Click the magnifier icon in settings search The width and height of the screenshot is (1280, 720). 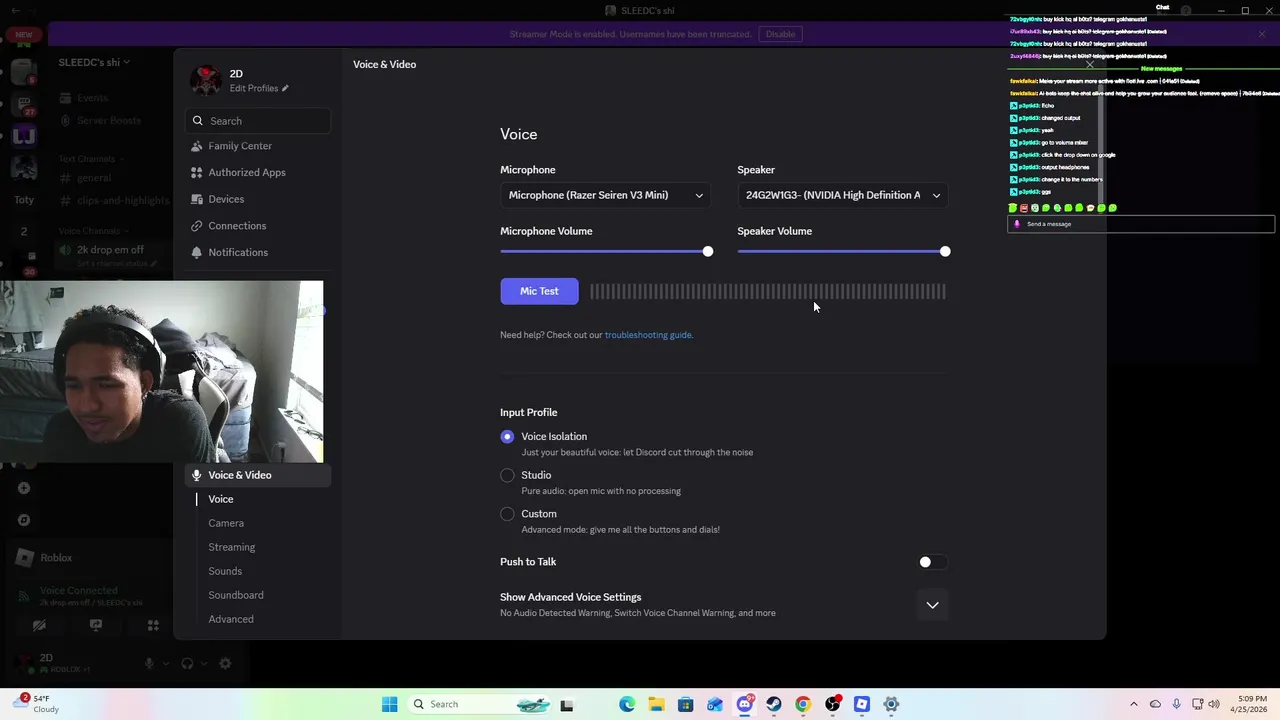198,121
